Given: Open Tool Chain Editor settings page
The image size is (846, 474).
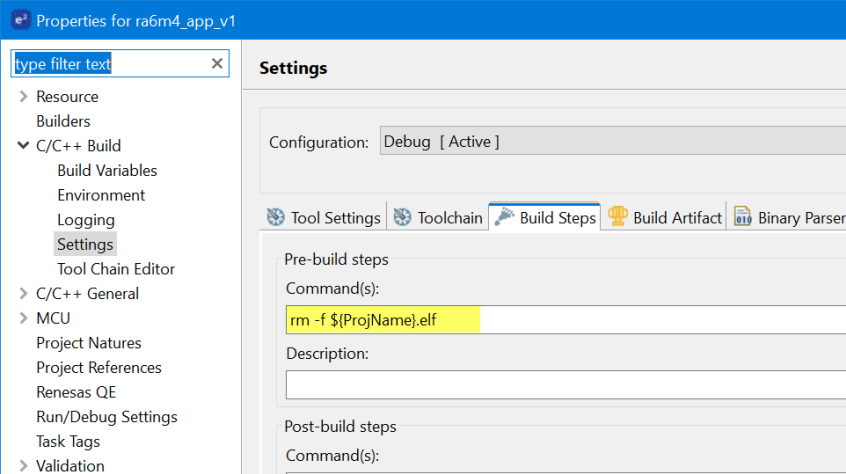Looking at the screenshot, I should tap(116, 269).
